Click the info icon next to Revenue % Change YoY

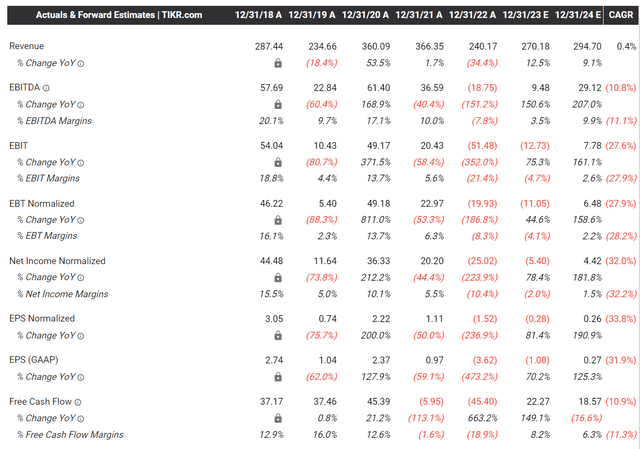tap(81, 64)
